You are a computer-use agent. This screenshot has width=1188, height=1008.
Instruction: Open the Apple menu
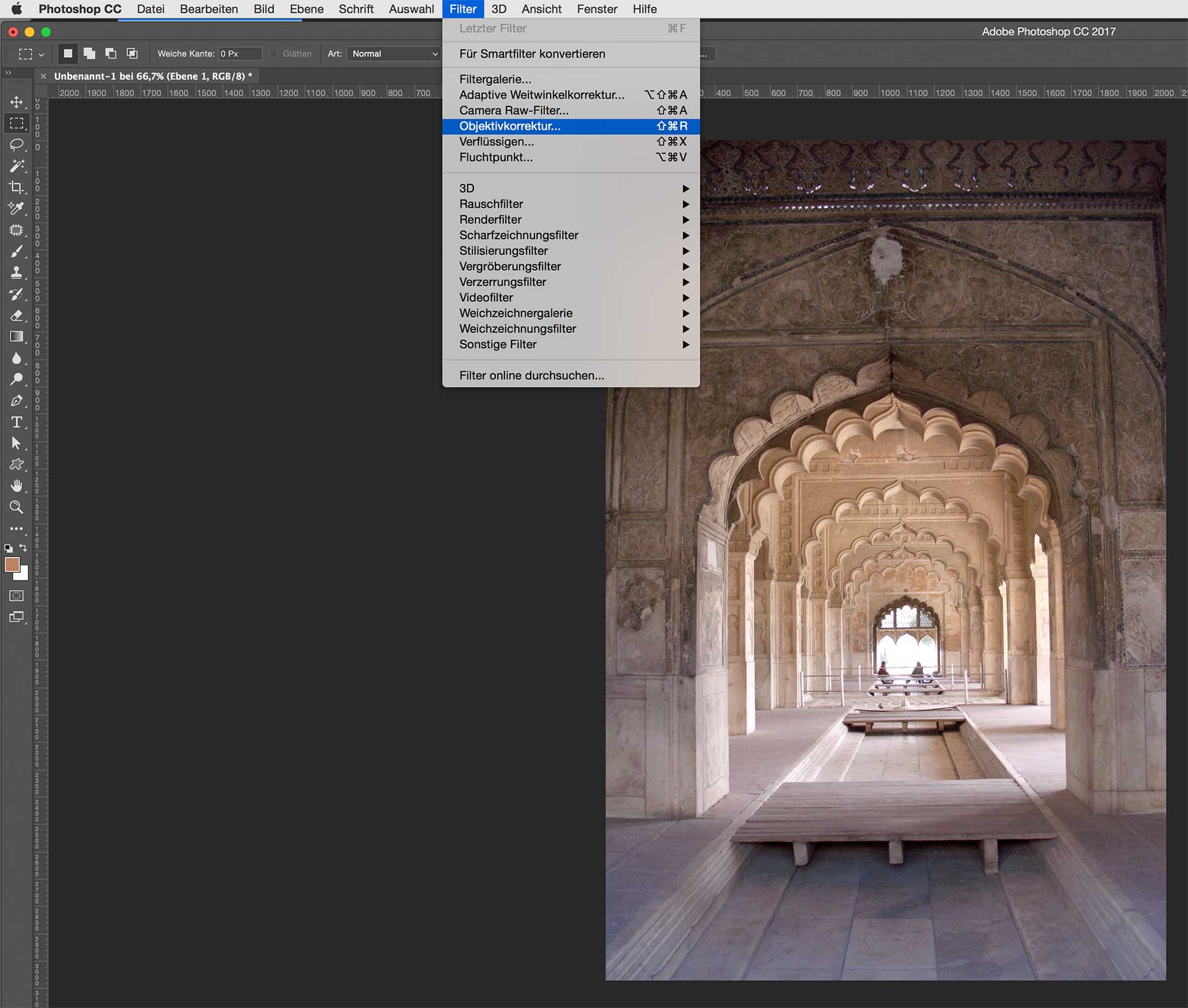click(17, 9)
